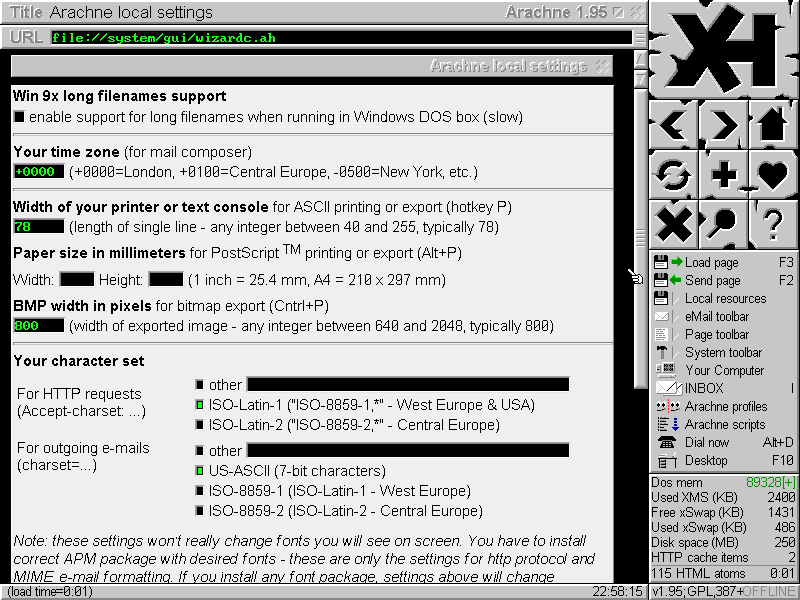The height and width of the screenshot is (600, 800).
Task: Click the Arachne logo icon
Action: coord(724,49)
